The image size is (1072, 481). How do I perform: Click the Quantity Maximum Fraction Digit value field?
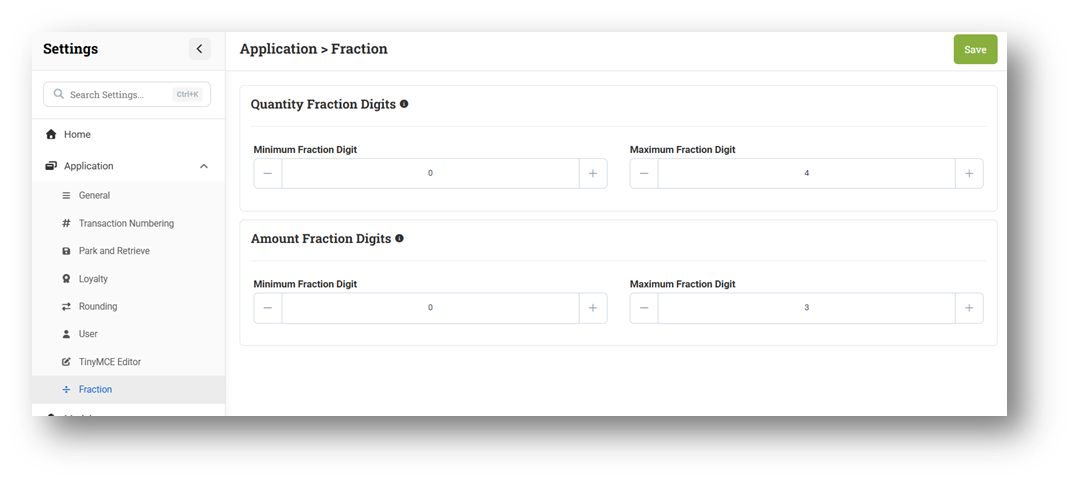806,173
